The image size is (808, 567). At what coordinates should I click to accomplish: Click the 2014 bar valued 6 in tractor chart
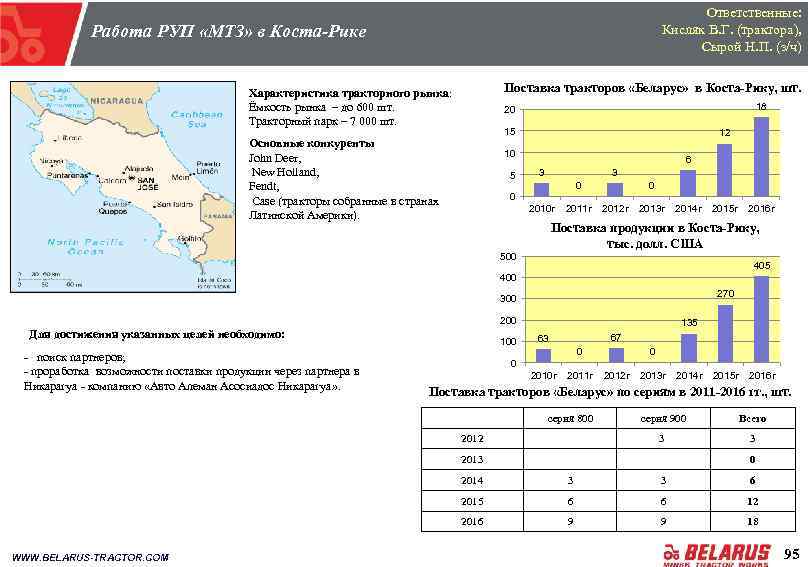[x=688, y=183]
